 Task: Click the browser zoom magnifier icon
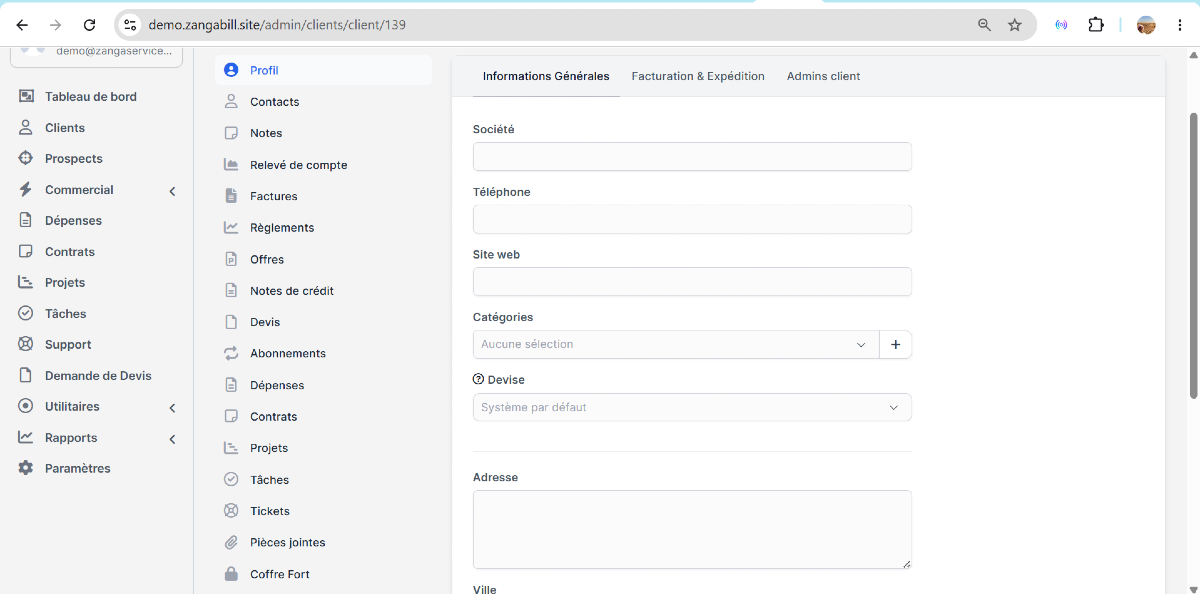tap(984, 25)
